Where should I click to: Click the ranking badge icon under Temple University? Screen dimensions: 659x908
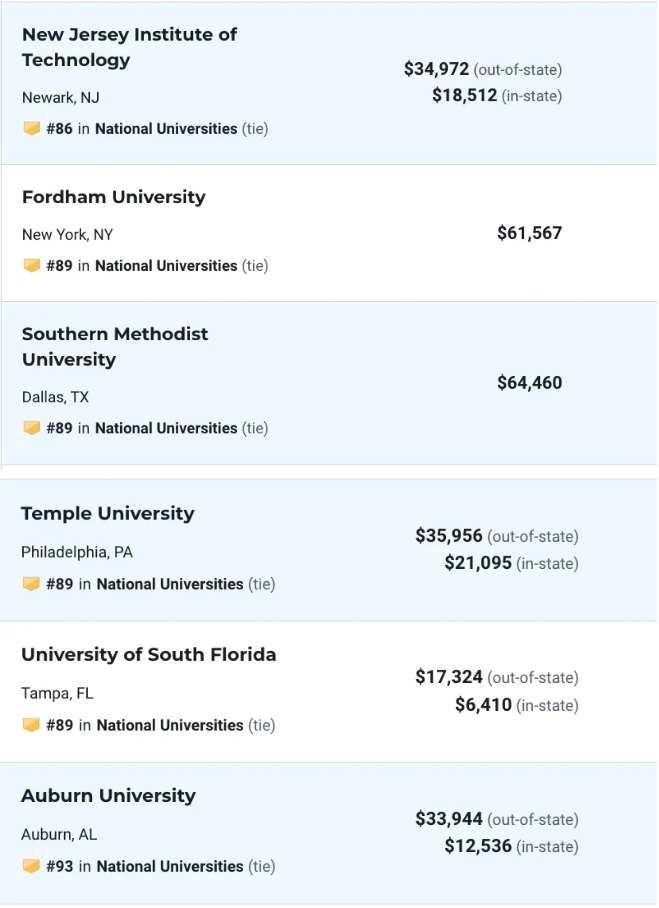32,584
